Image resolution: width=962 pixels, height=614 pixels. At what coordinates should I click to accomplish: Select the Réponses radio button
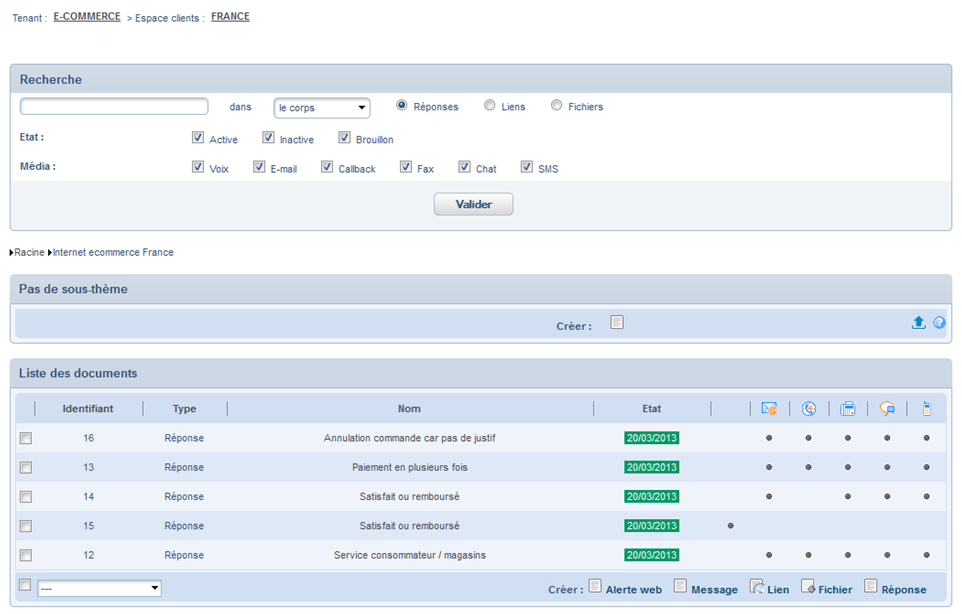pyautogui.click(x=402, y=106)
